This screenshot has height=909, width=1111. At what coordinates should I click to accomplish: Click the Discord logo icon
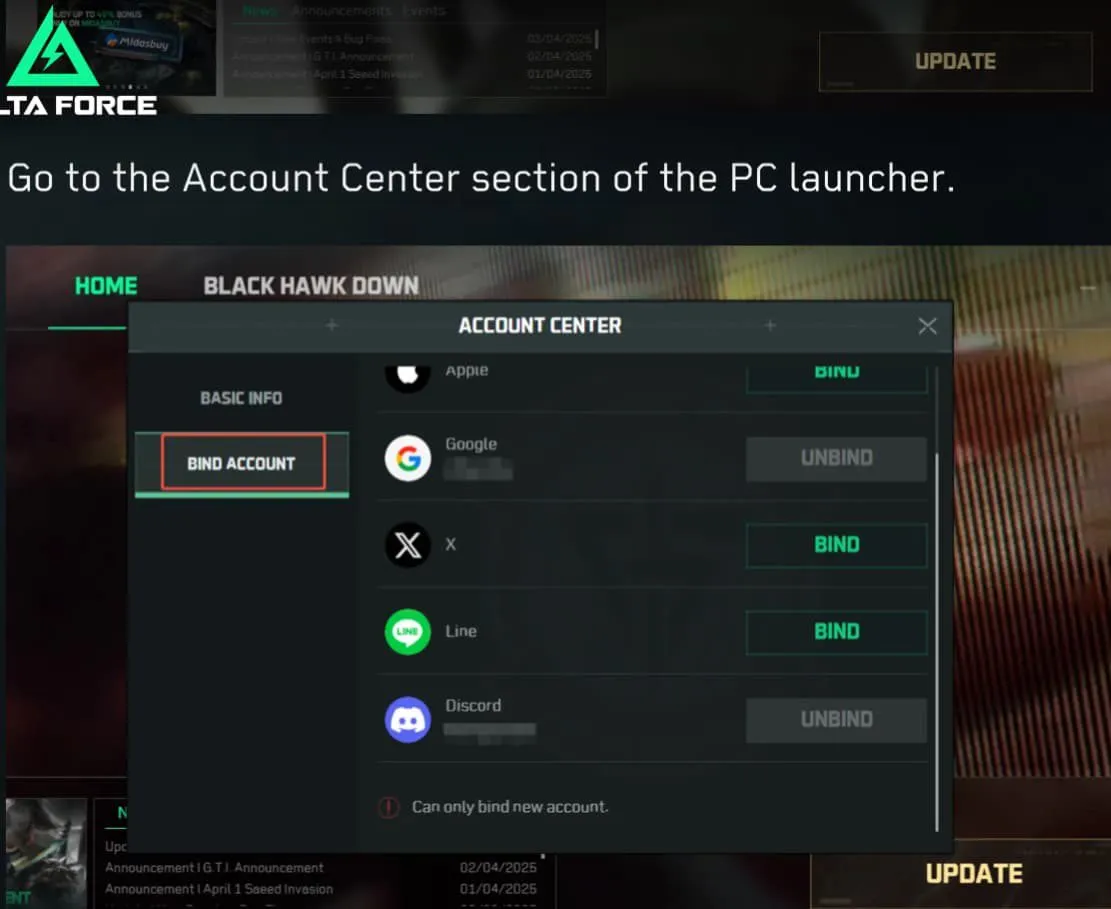click(407, 719)
